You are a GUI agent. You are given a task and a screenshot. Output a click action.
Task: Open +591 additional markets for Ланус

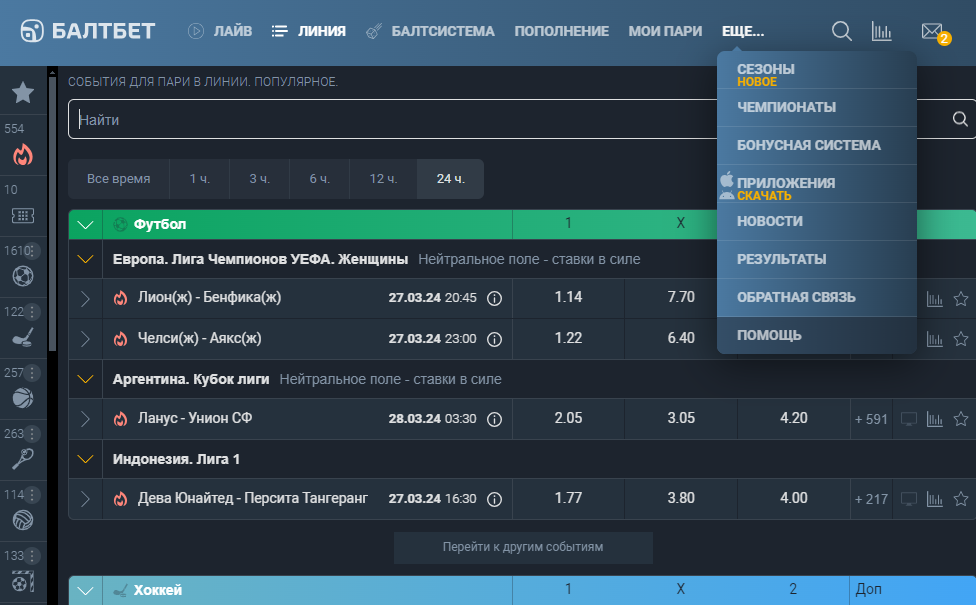[x=871, y=420]
